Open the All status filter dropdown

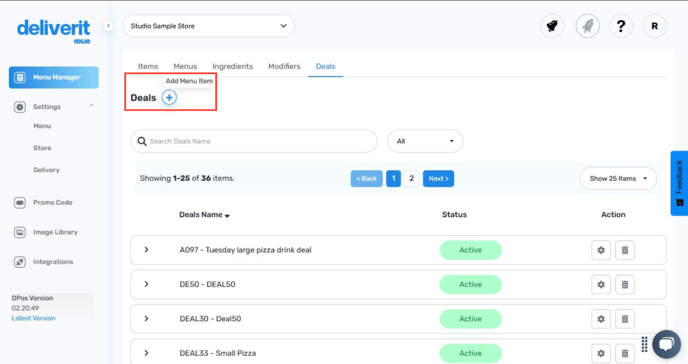425,141
